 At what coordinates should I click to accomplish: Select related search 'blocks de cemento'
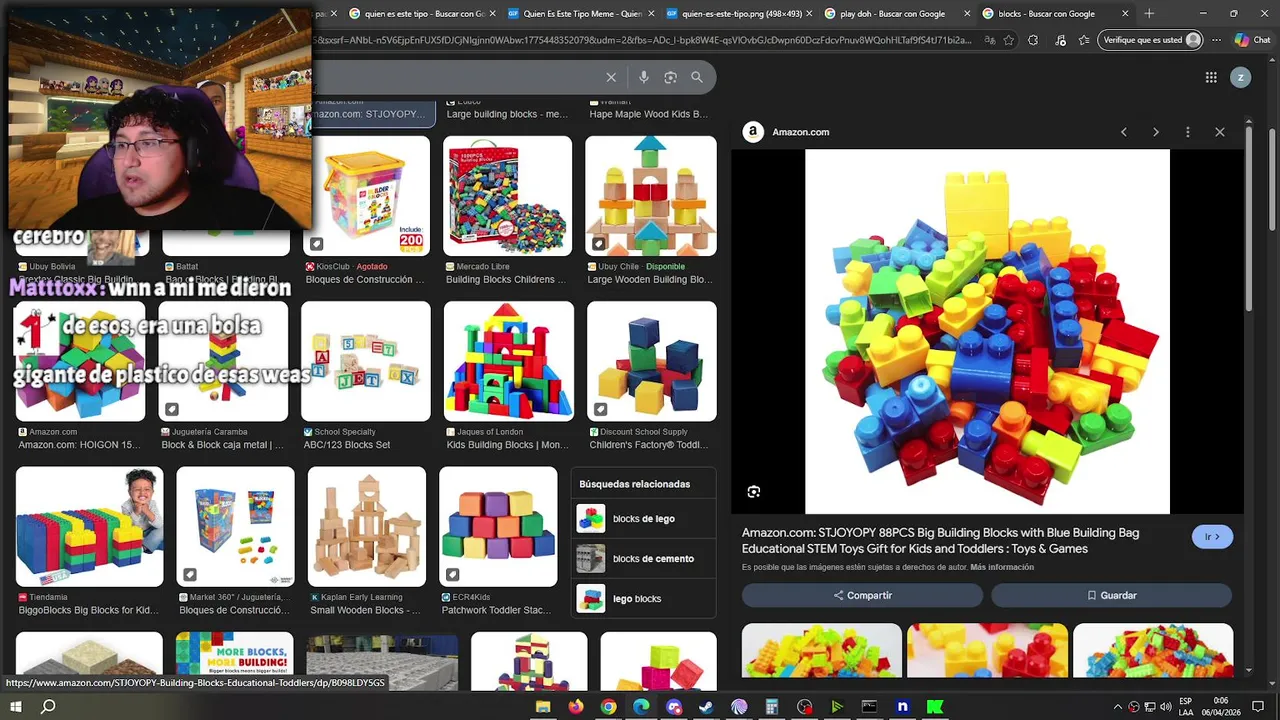coord(643,559)
